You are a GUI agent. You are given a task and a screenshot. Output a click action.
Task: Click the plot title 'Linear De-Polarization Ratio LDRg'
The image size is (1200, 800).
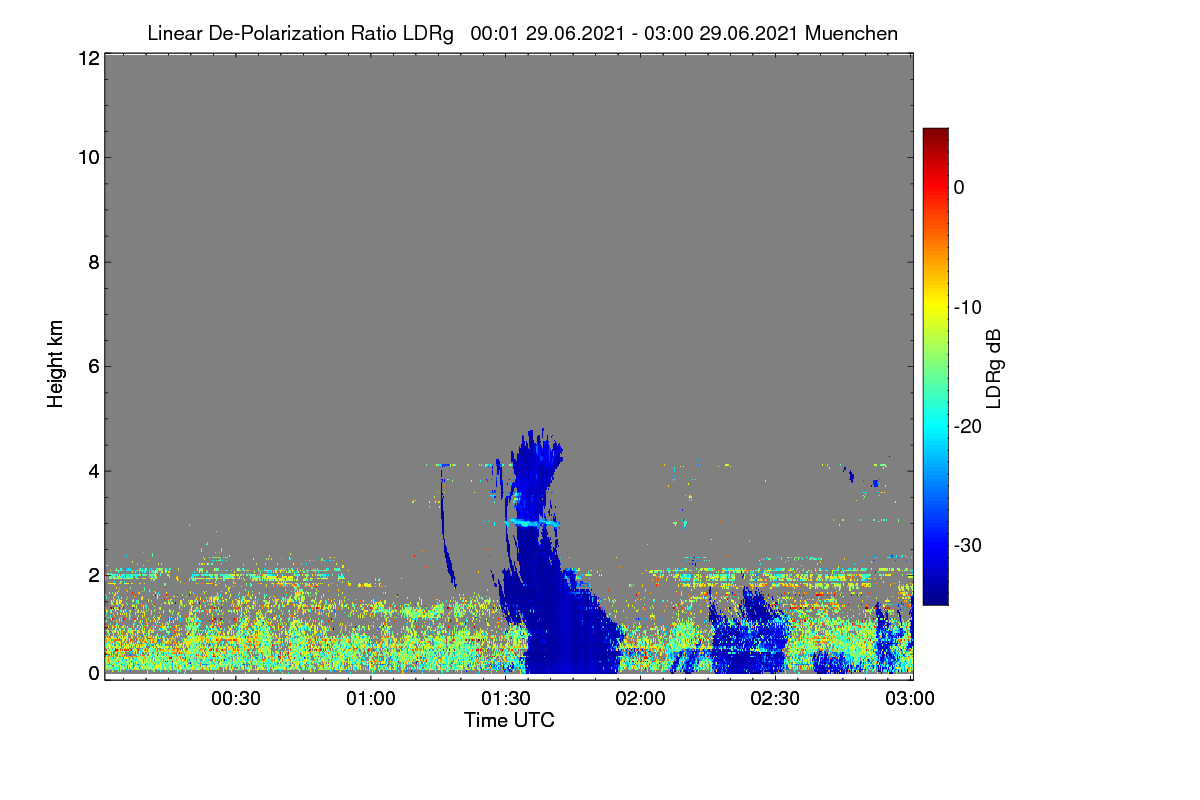300,34
